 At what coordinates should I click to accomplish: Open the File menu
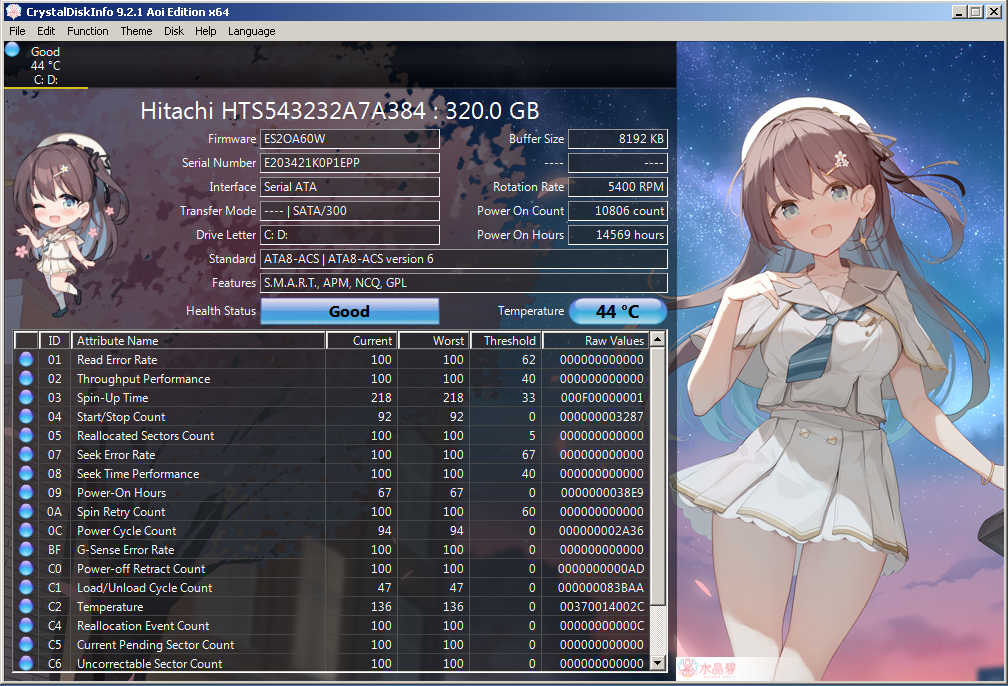pyautogui.click(x=17, y=31)
